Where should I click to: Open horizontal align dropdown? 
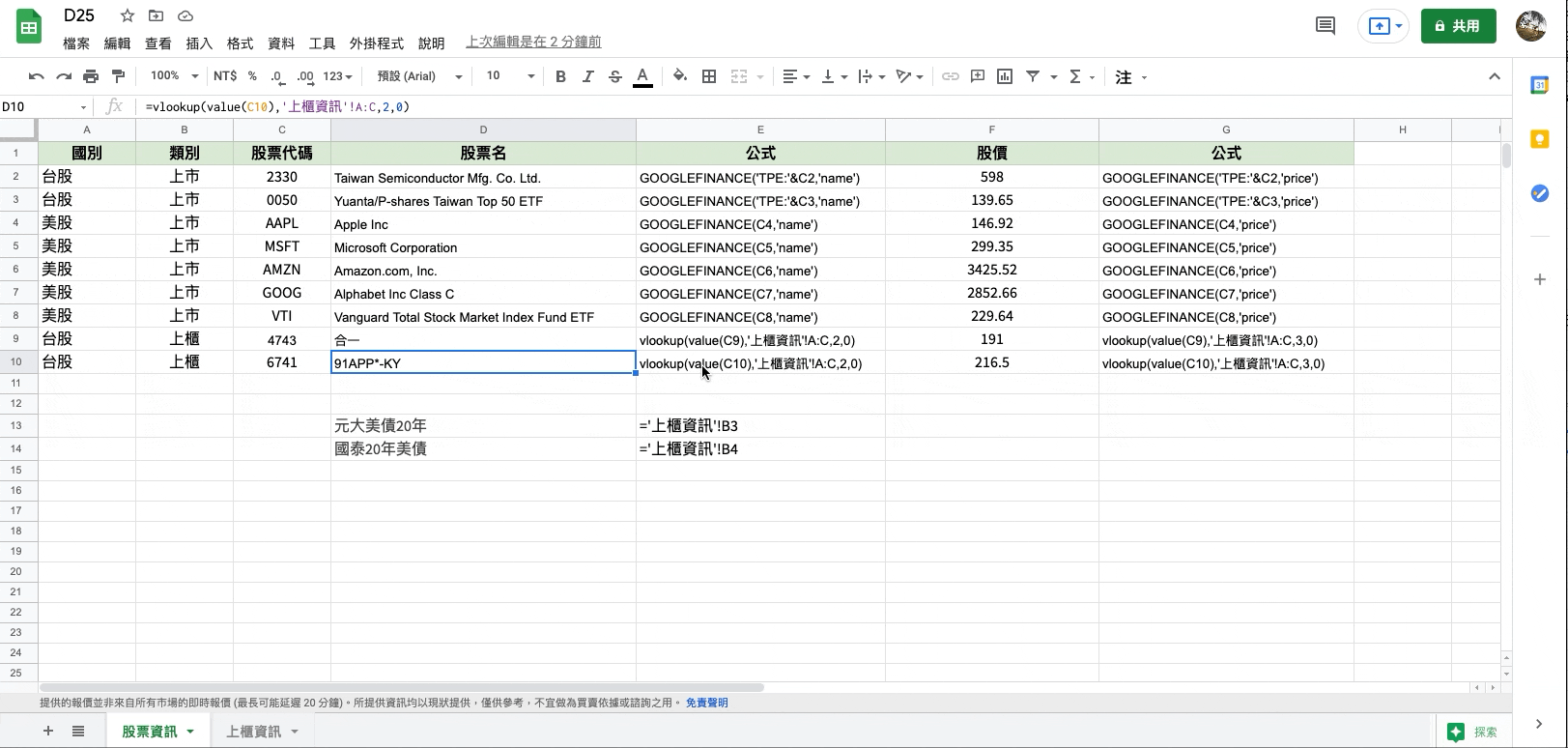[797, 76]
